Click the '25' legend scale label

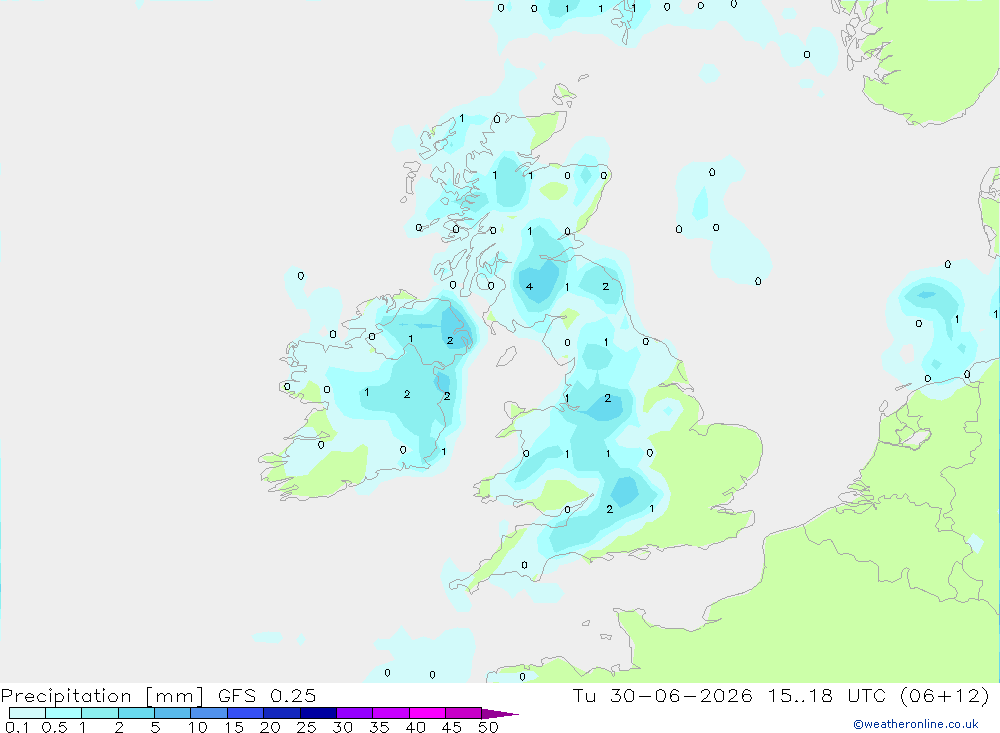[306, 727]
